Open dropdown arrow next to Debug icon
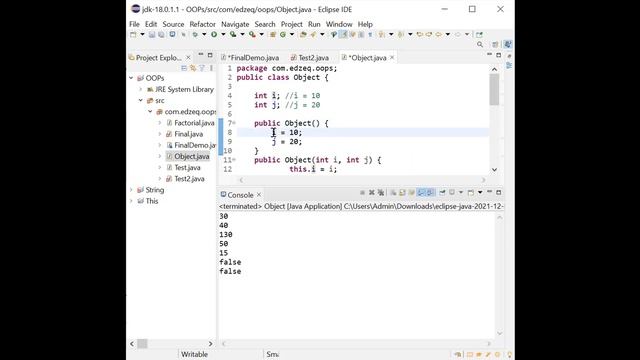 point(204,35)
